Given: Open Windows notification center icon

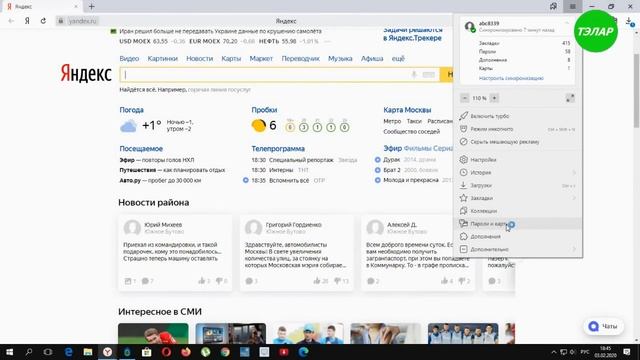Looking at the screenshot, I should 627,352.
